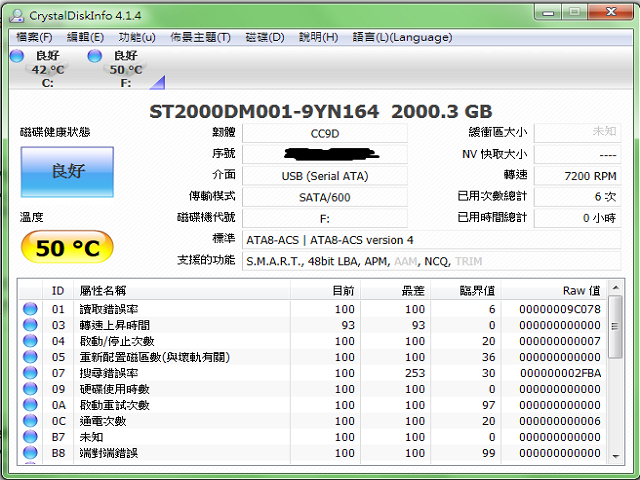Open the 編輯(E) menu
Image resolution: width=640 pixels, height=480 pixels.
click(85, 38)
